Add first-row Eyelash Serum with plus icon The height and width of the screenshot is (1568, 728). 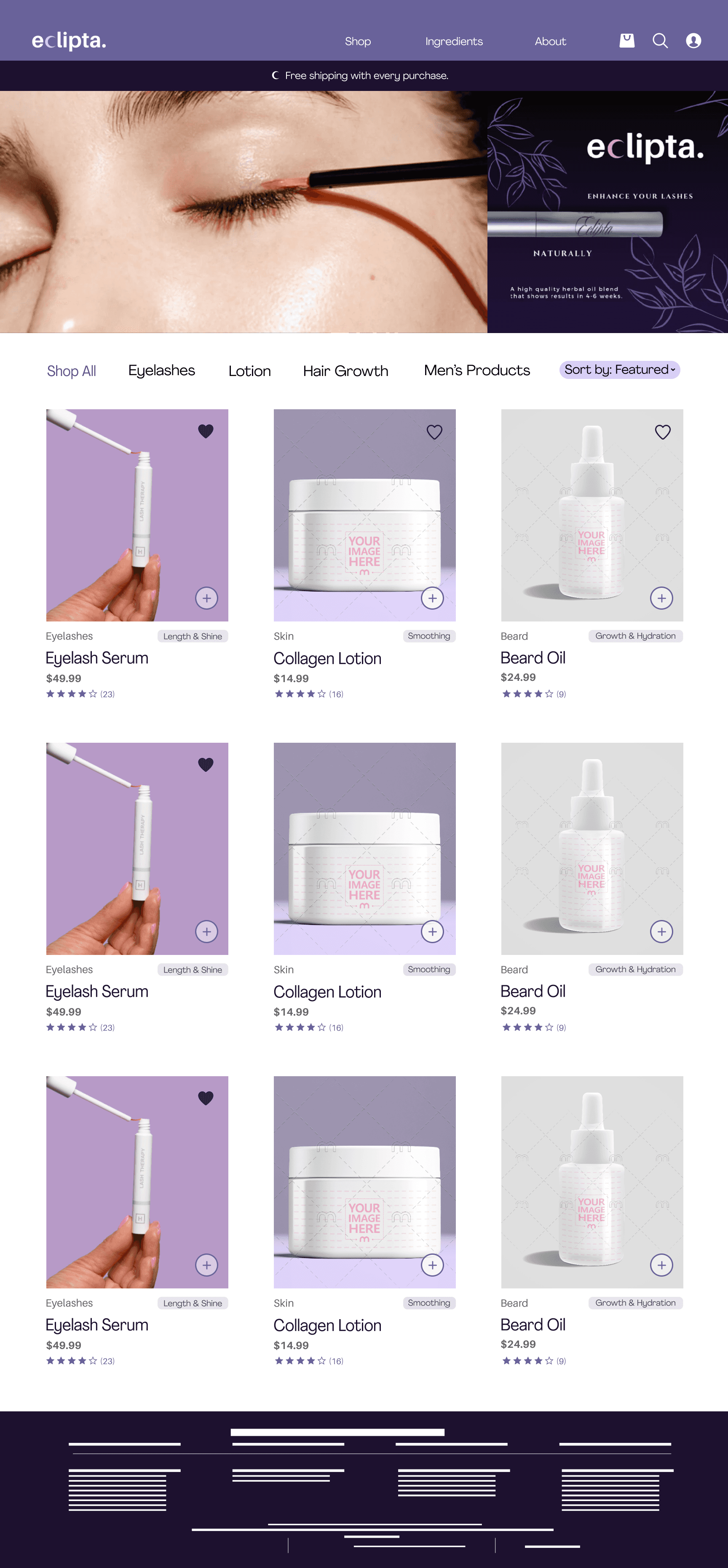(x=206, y=598)
